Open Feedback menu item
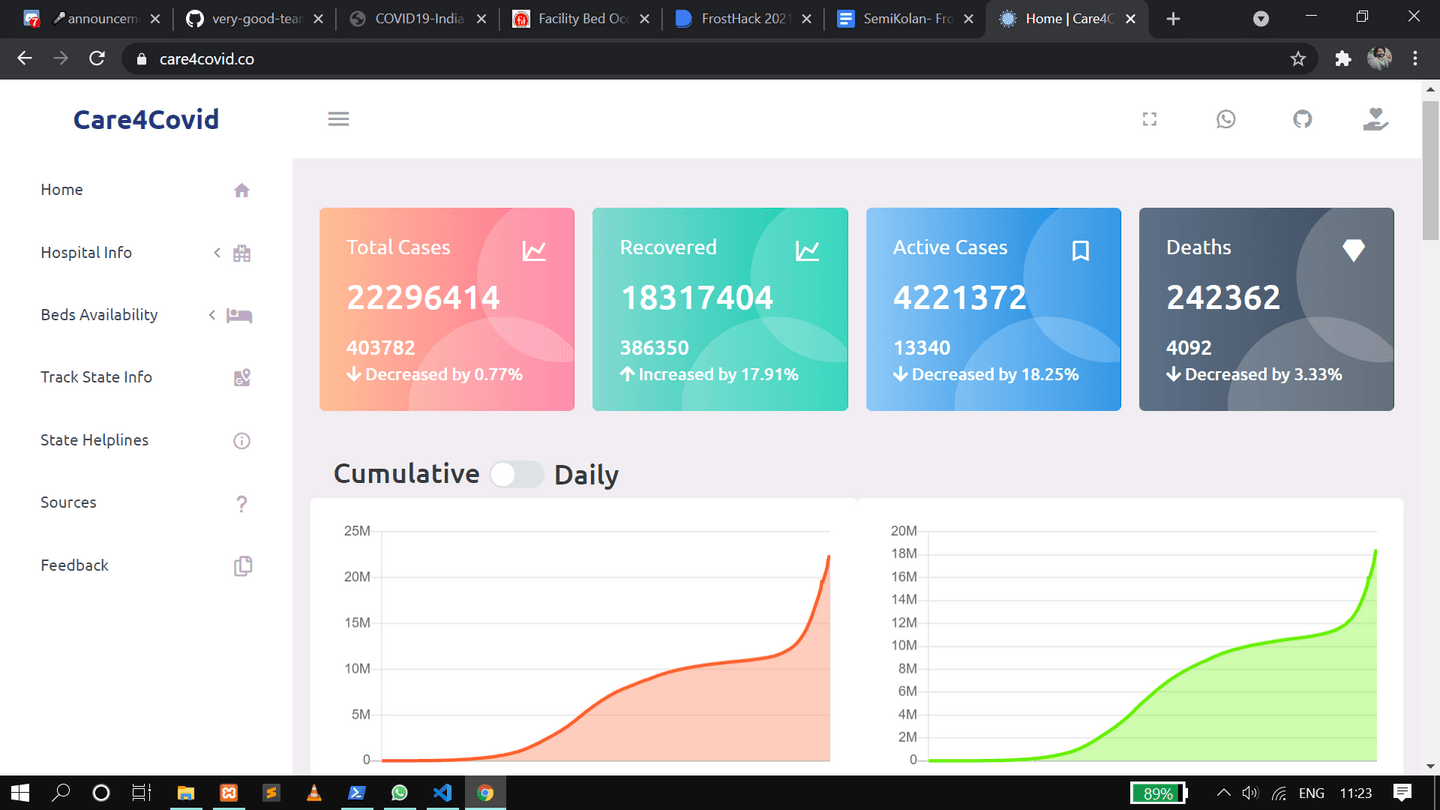Image resolution: width=1440 pixels, height=810 pixels. [74, 565]
